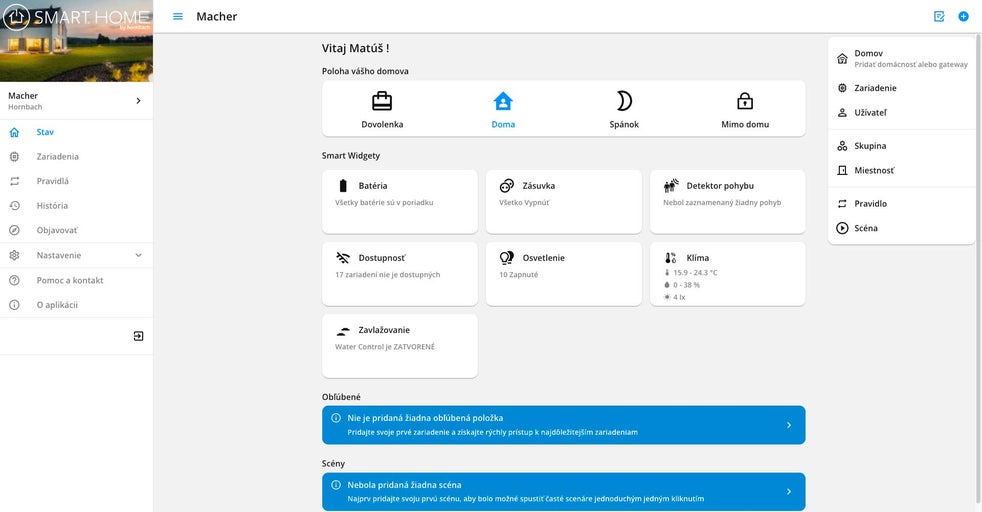Click the blue plus add icon
Screen dimensions: 982x512
click(963, 16)
